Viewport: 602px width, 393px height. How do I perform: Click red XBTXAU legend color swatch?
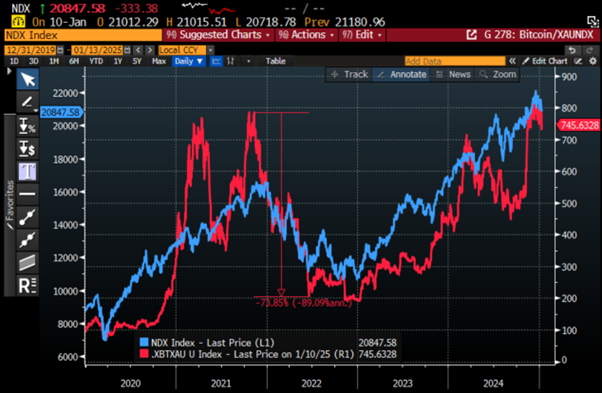(x=144, y=353)
